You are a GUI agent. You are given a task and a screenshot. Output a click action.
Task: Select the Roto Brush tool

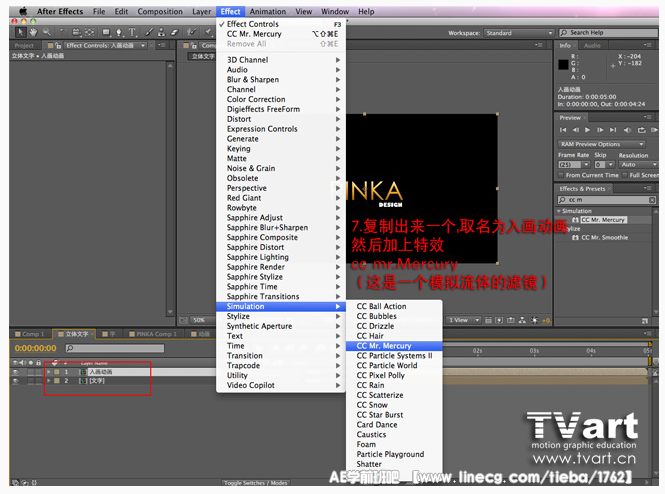[x=192, y=32]
